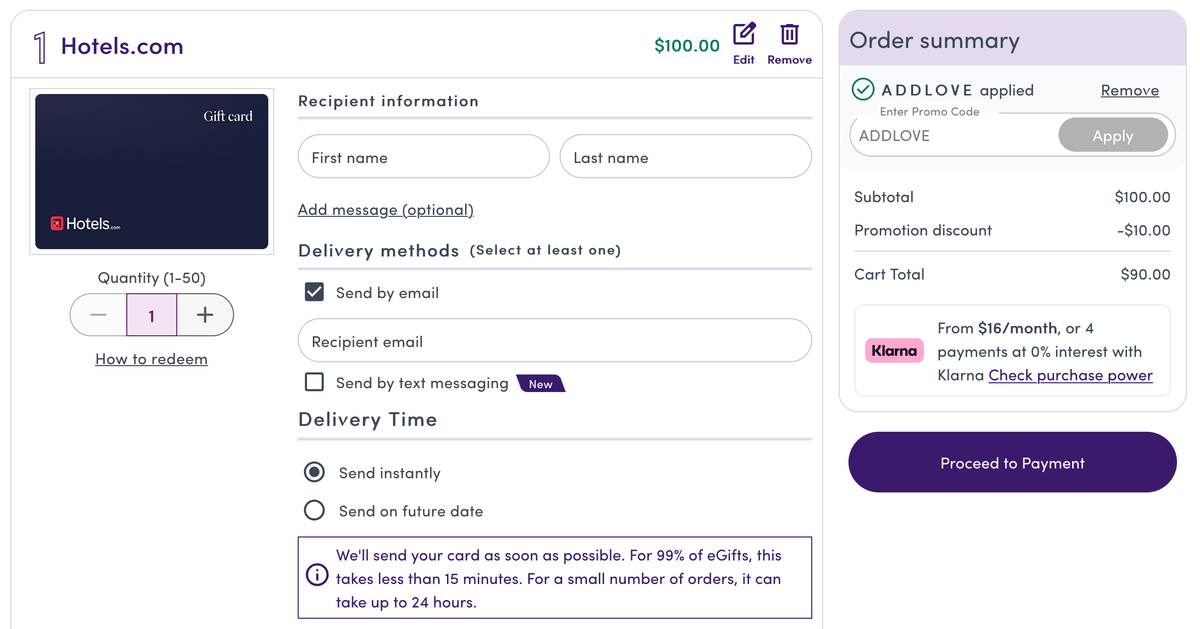
Task: Click the Hotels.com title text
Action: click(122, 46)
